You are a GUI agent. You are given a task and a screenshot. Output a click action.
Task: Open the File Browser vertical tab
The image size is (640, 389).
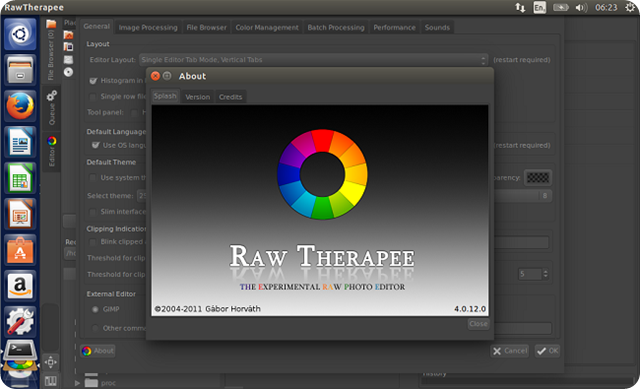coord(51,49)
